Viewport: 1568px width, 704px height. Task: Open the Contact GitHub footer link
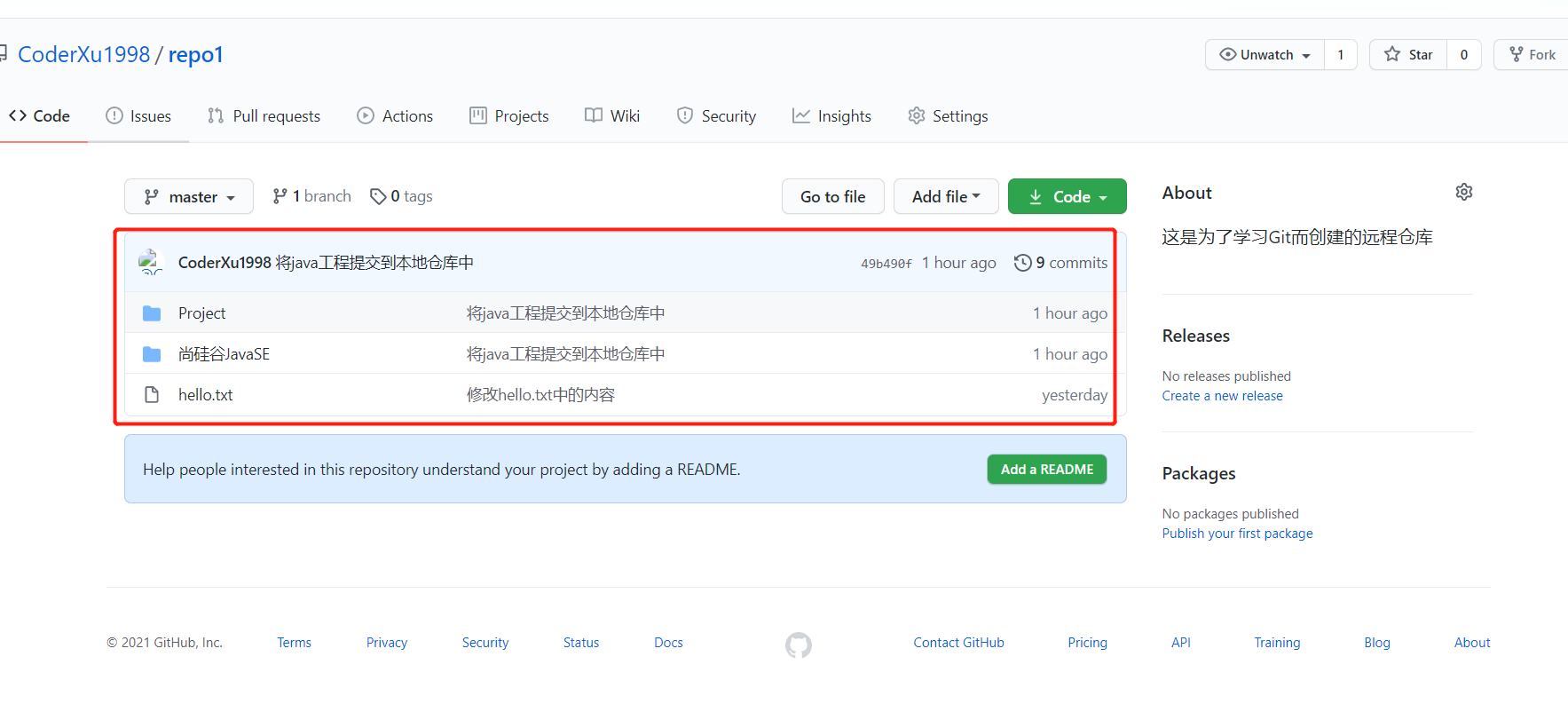[x=959, y=643]
